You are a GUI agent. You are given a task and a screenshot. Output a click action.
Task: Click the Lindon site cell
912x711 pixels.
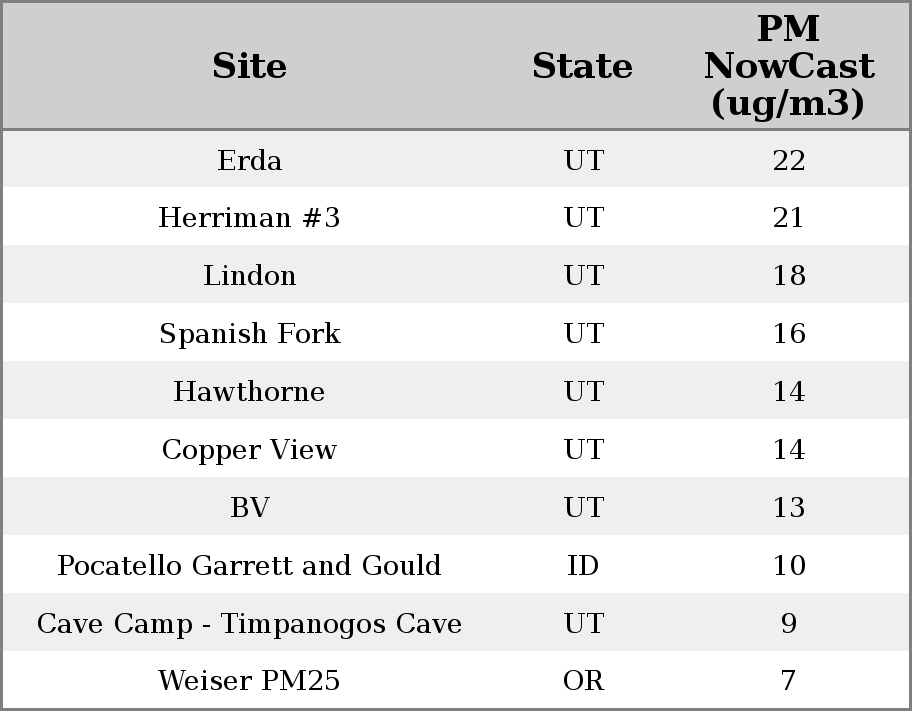coord(249,276)
